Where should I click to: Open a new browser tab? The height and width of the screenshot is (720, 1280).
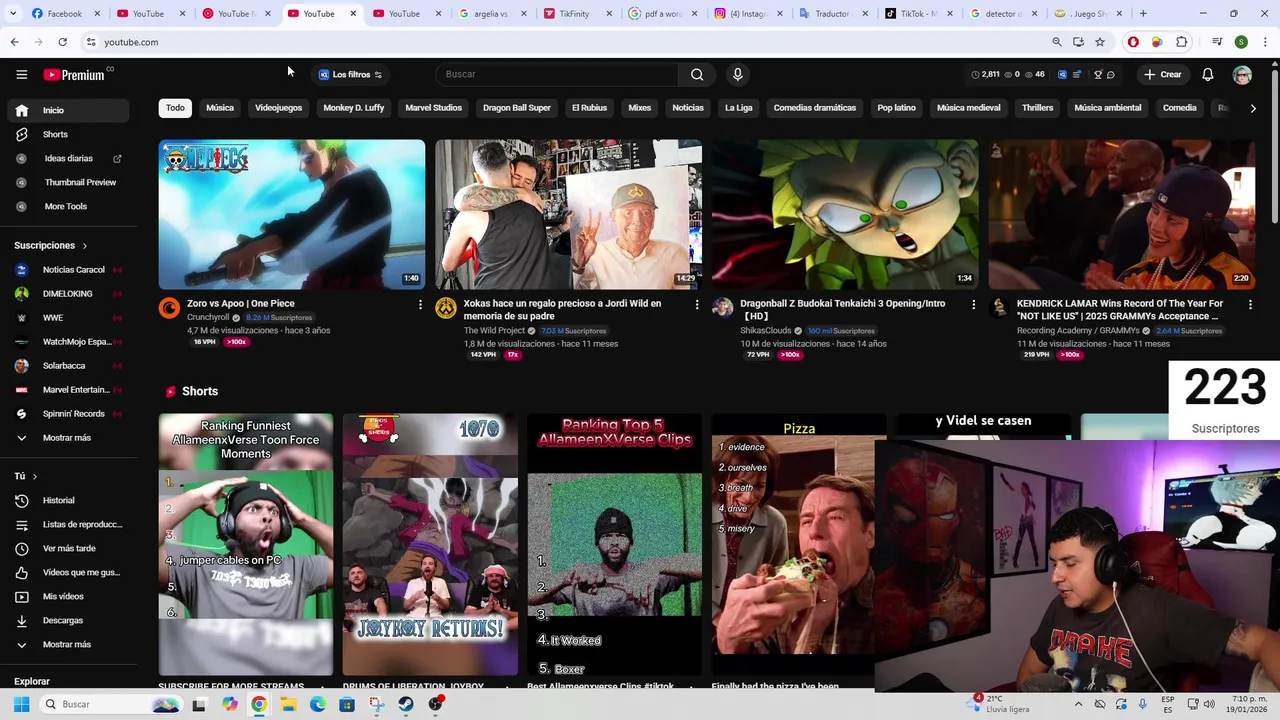(1143, 14)
